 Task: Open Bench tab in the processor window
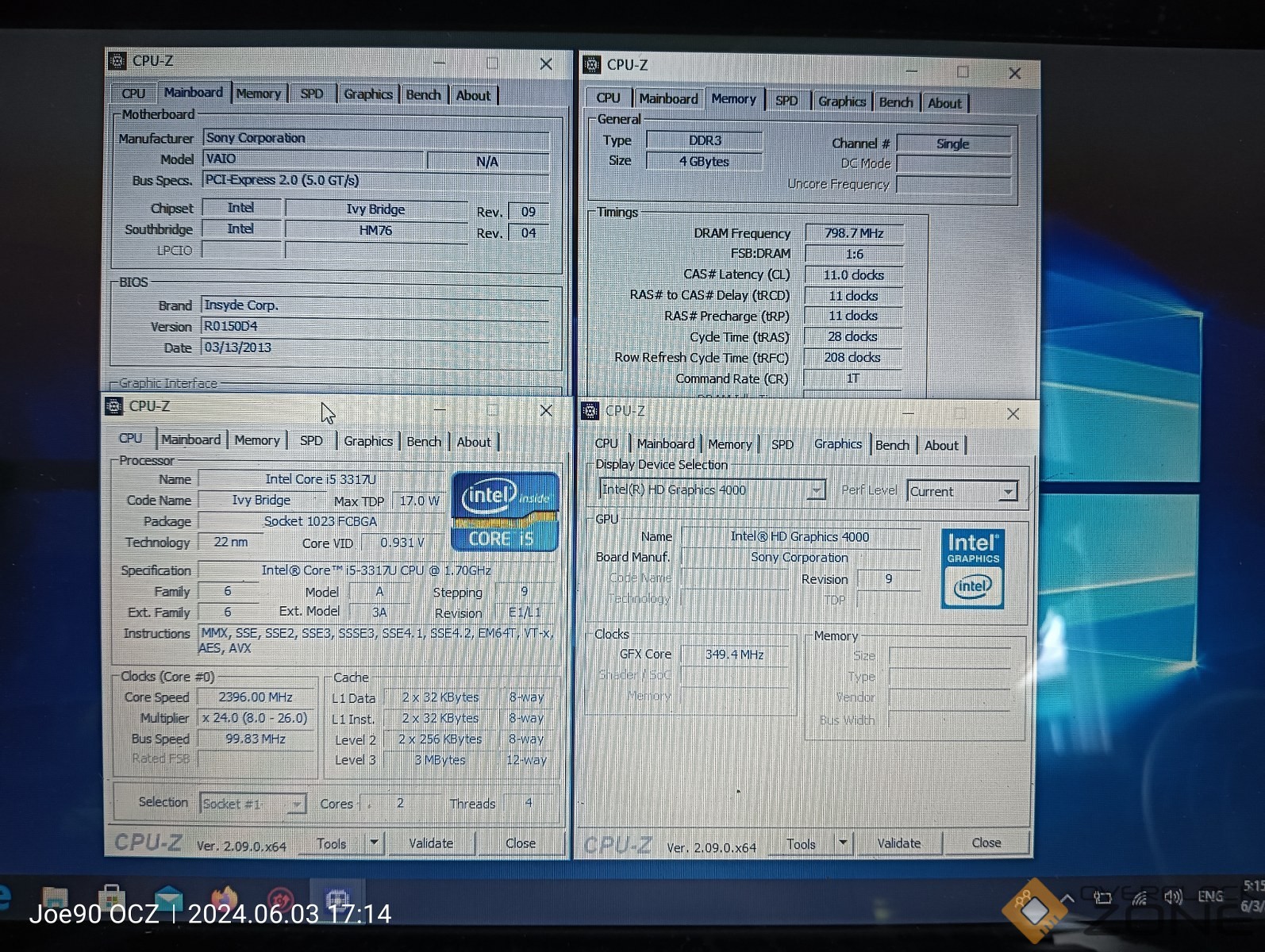point(424,442)
